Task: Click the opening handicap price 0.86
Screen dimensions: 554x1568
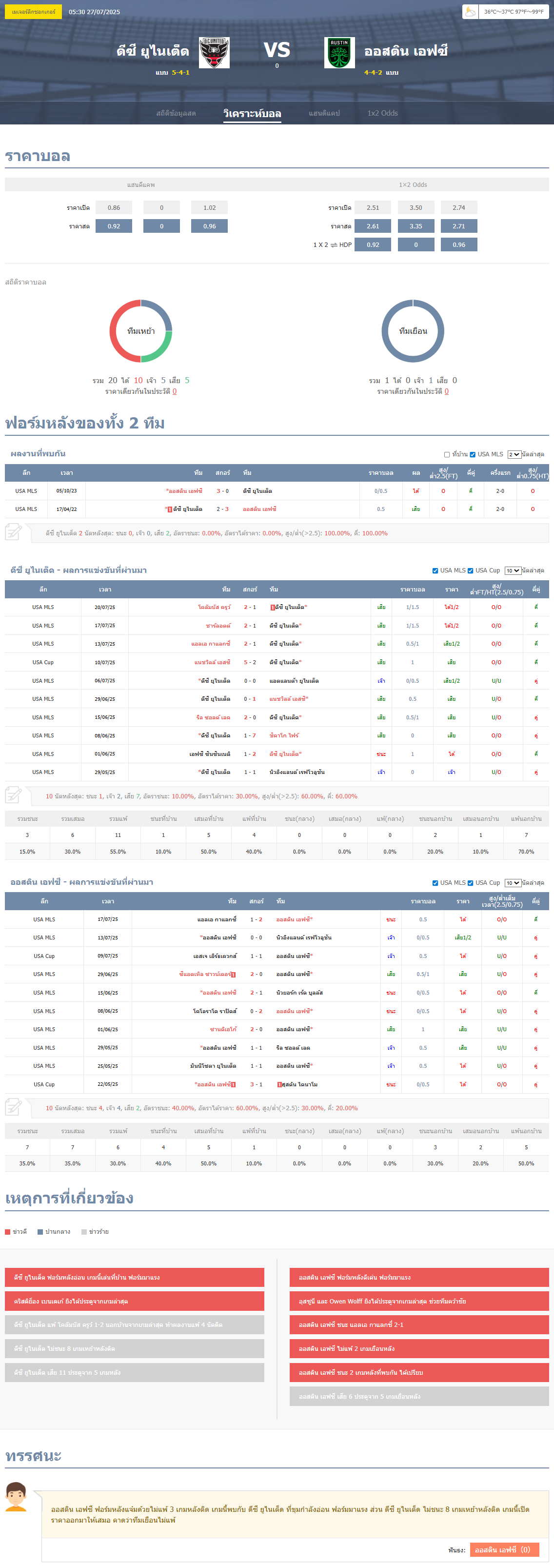Action: [114, 207]
